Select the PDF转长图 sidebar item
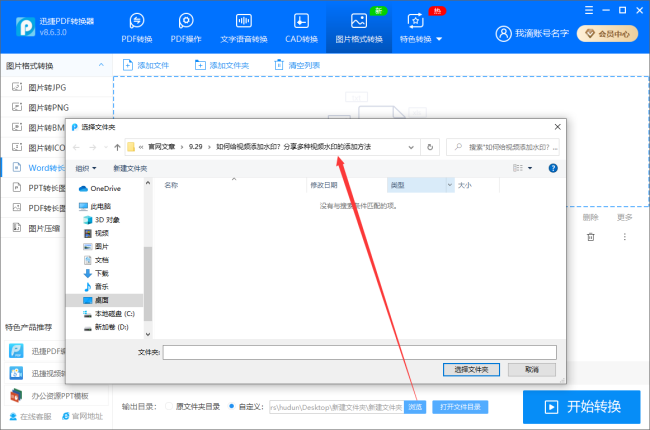 34,208
